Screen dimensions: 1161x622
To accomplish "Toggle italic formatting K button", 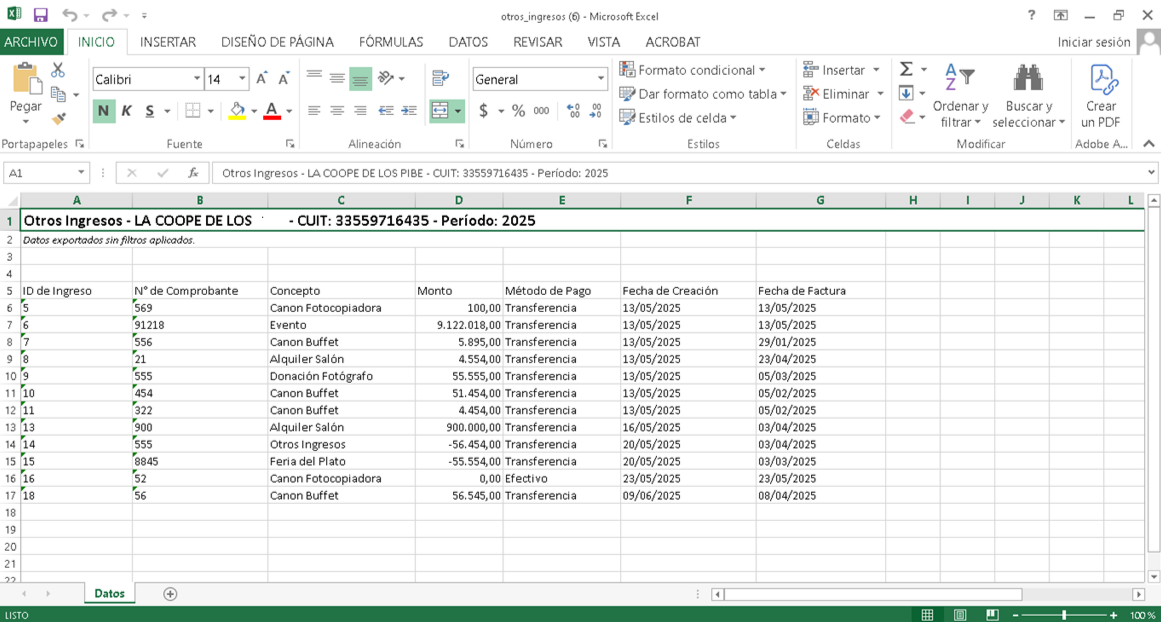I will (x=127, y=111).
